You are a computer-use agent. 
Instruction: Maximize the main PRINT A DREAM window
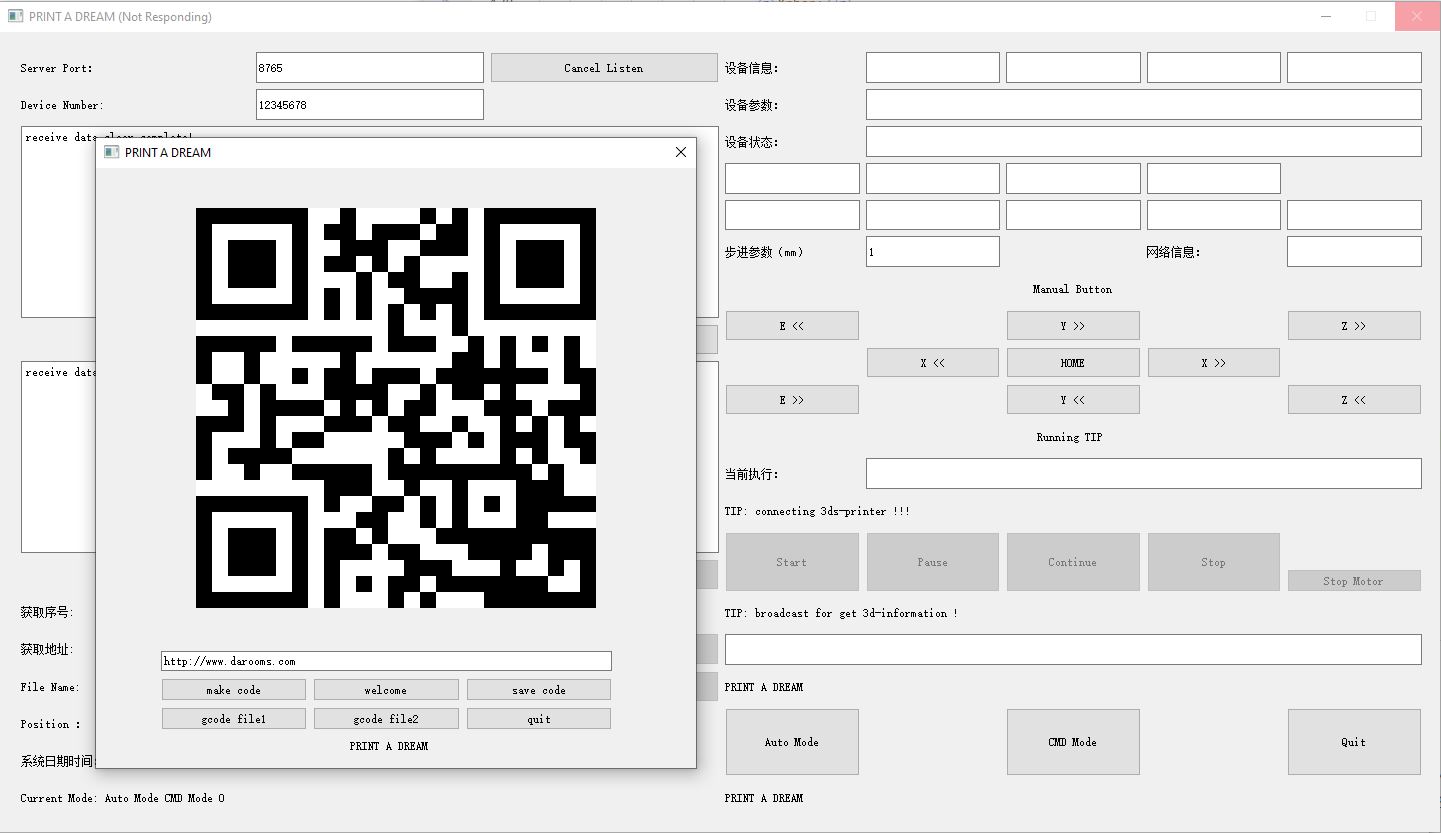tap(1372, 16)
